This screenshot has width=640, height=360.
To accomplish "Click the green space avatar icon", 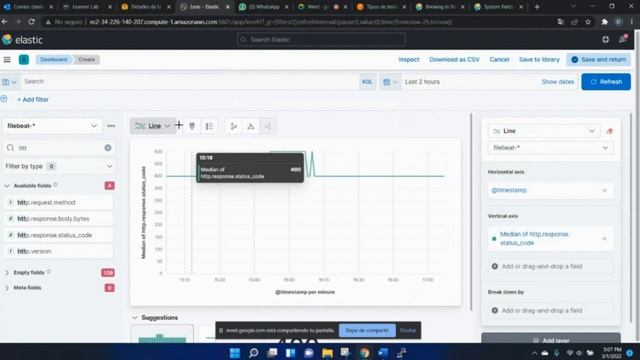I will 24,60.
